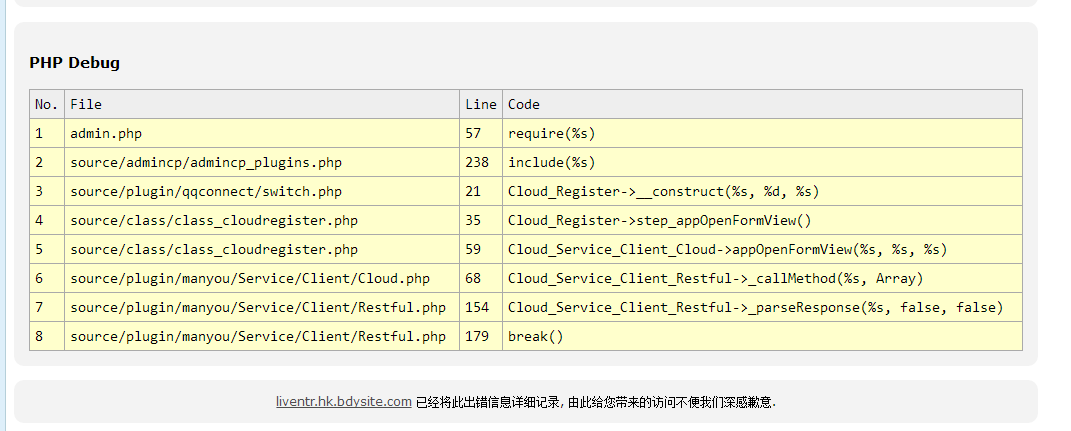Select the Client/Cloud.php file cell
This screenshot has width=1071, height=431.
tap(262, 278)
